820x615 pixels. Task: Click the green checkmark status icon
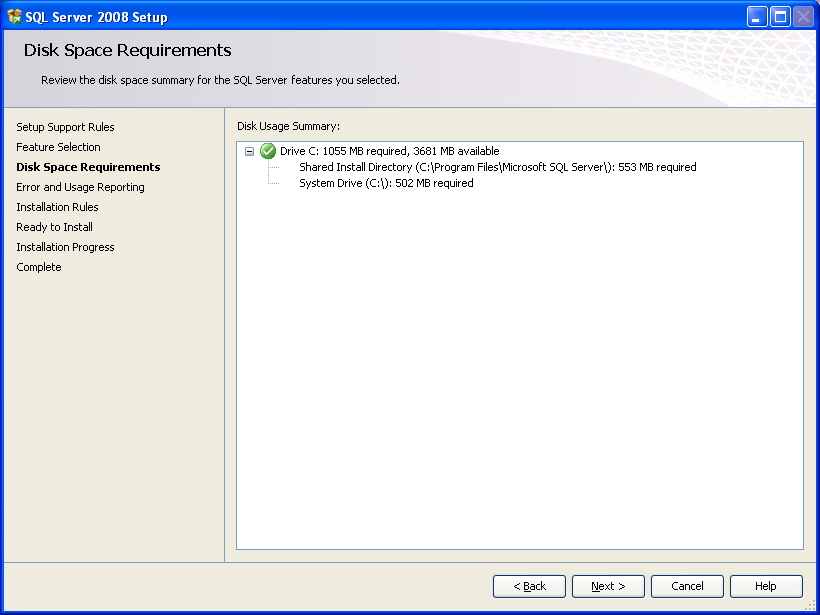click(268, 151)
